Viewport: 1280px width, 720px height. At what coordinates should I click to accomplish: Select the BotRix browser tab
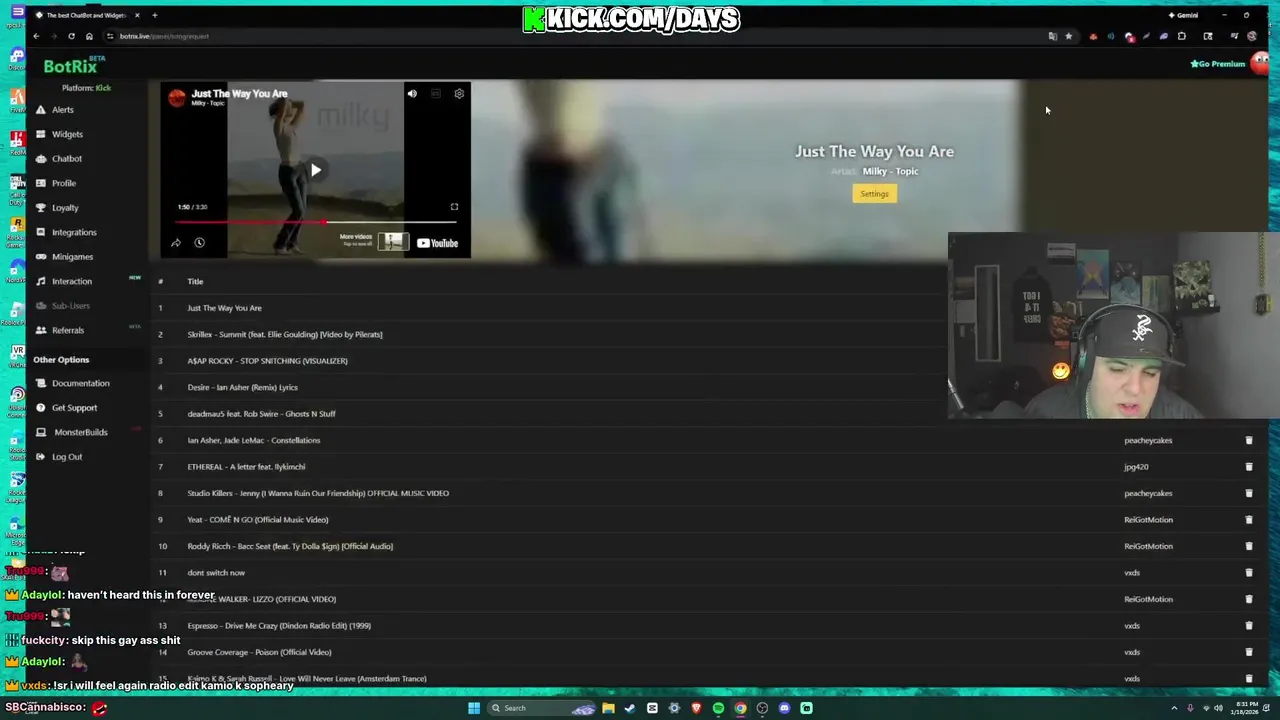click(x=85, y=15)
